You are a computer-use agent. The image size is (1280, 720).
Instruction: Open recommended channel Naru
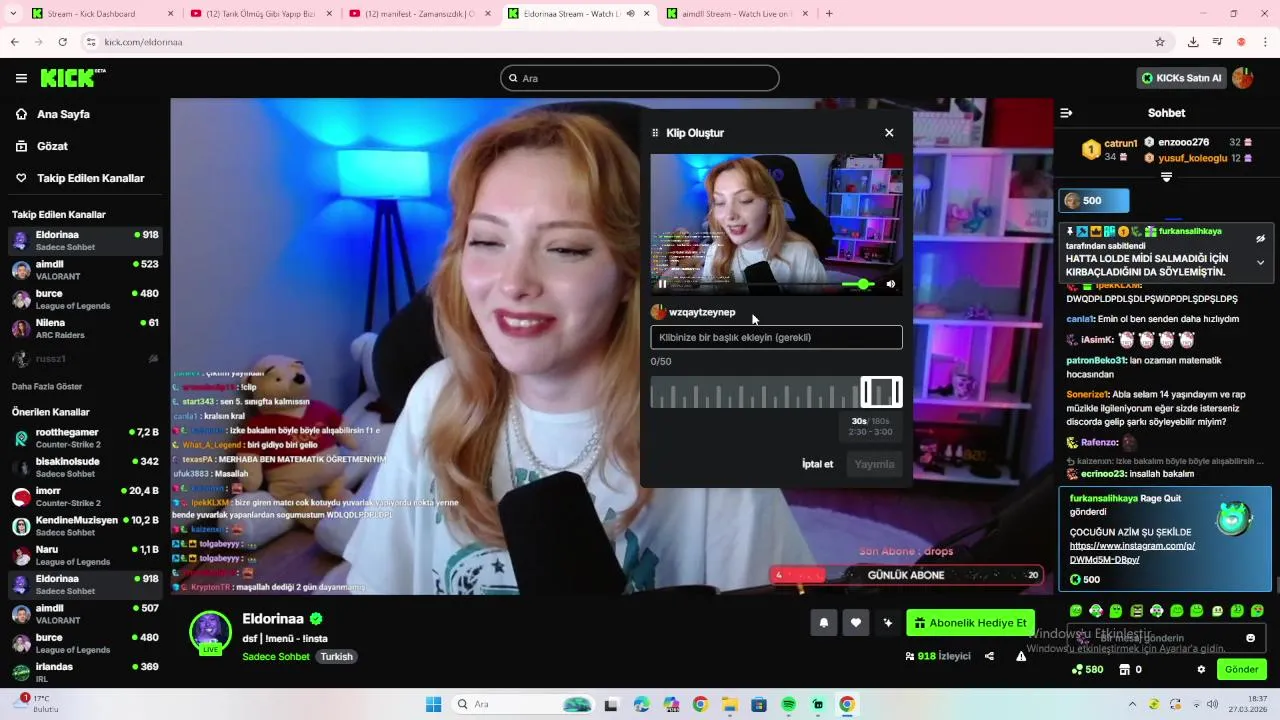(x=85, y=555)
